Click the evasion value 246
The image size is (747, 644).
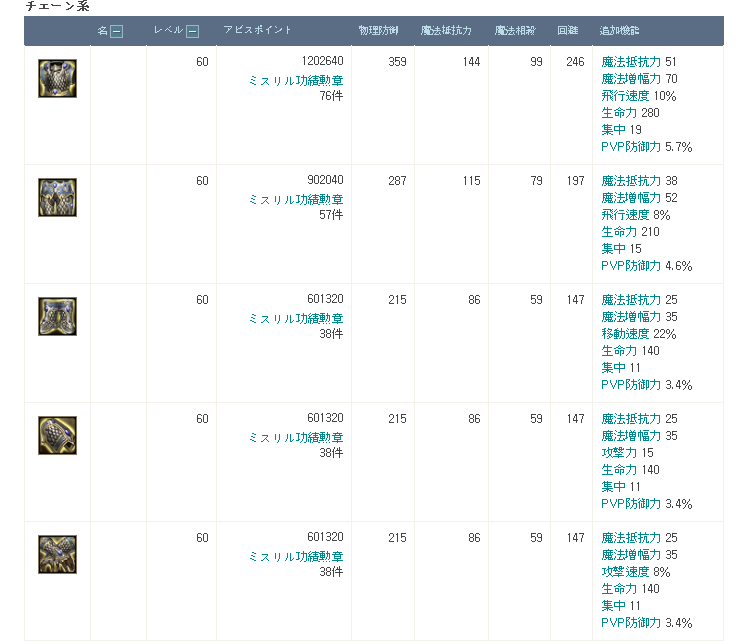coord(575,62)
